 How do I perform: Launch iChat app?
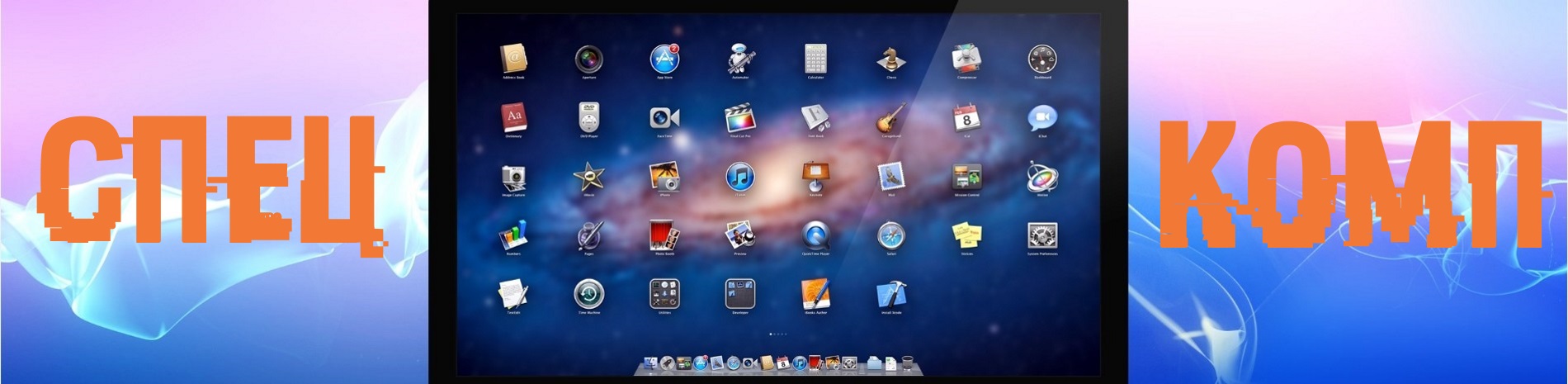coord(1042,118)
